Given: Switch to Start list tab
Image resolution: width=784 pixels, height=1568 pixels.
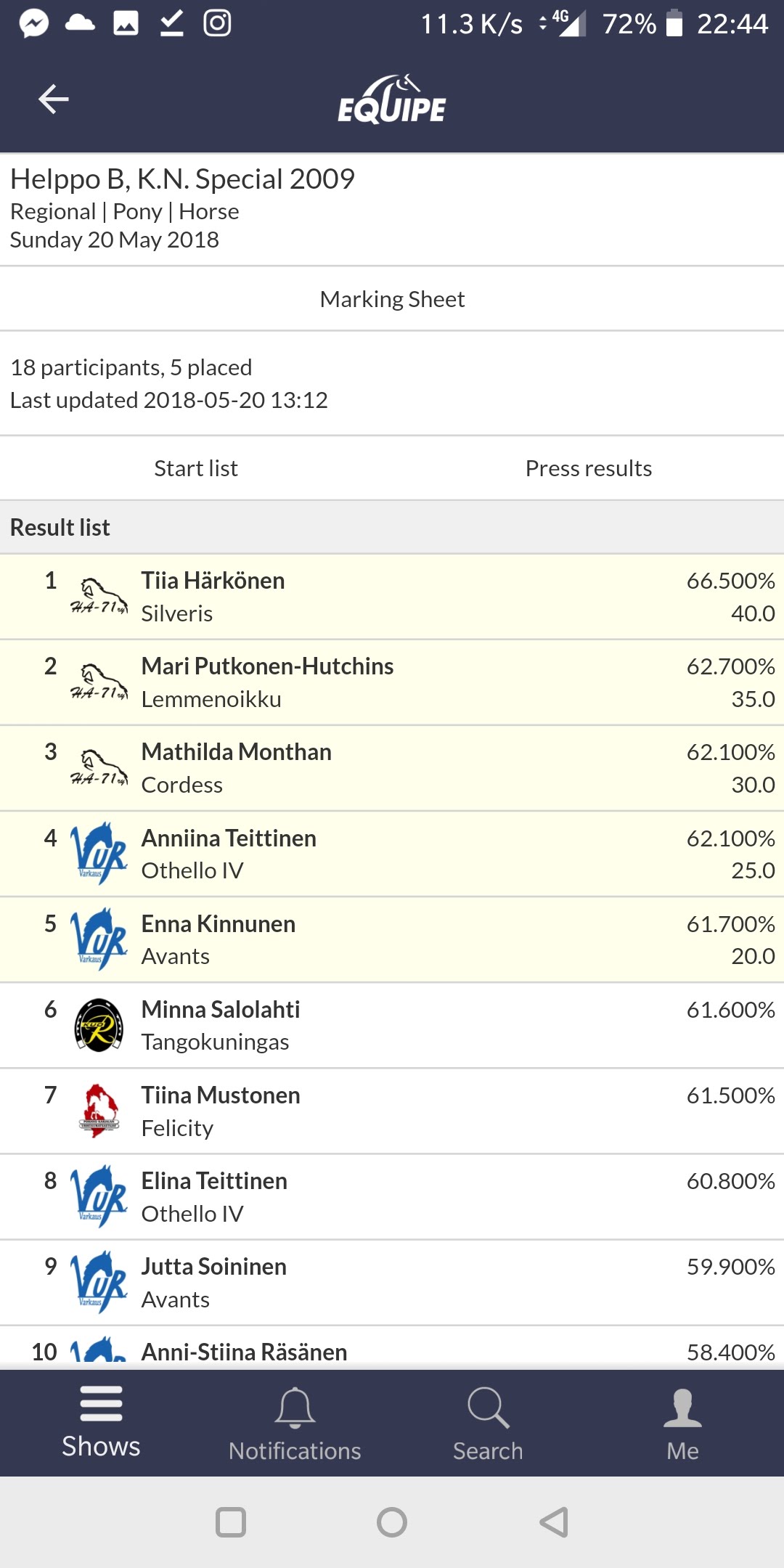Looking at the screenshot, I should 196,468.
